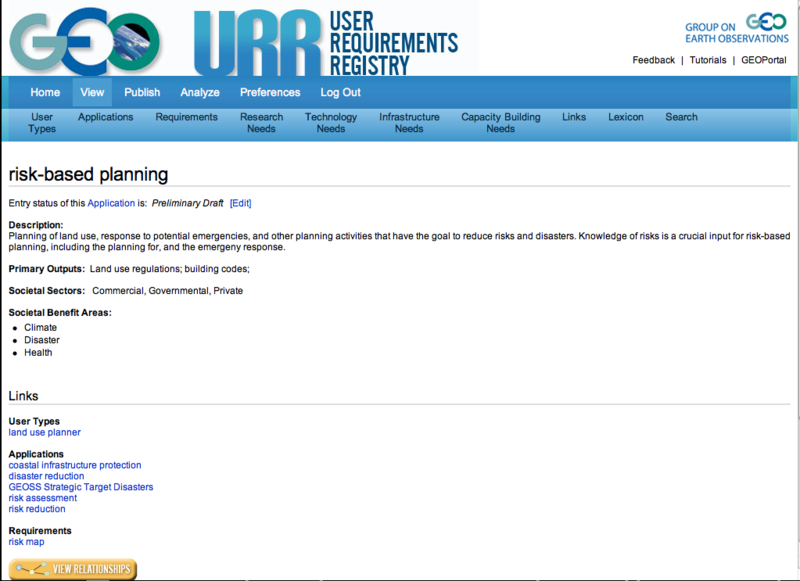Select the Publish menu item
The width and height of the screenshot is (800, 581).
point(142,92)
